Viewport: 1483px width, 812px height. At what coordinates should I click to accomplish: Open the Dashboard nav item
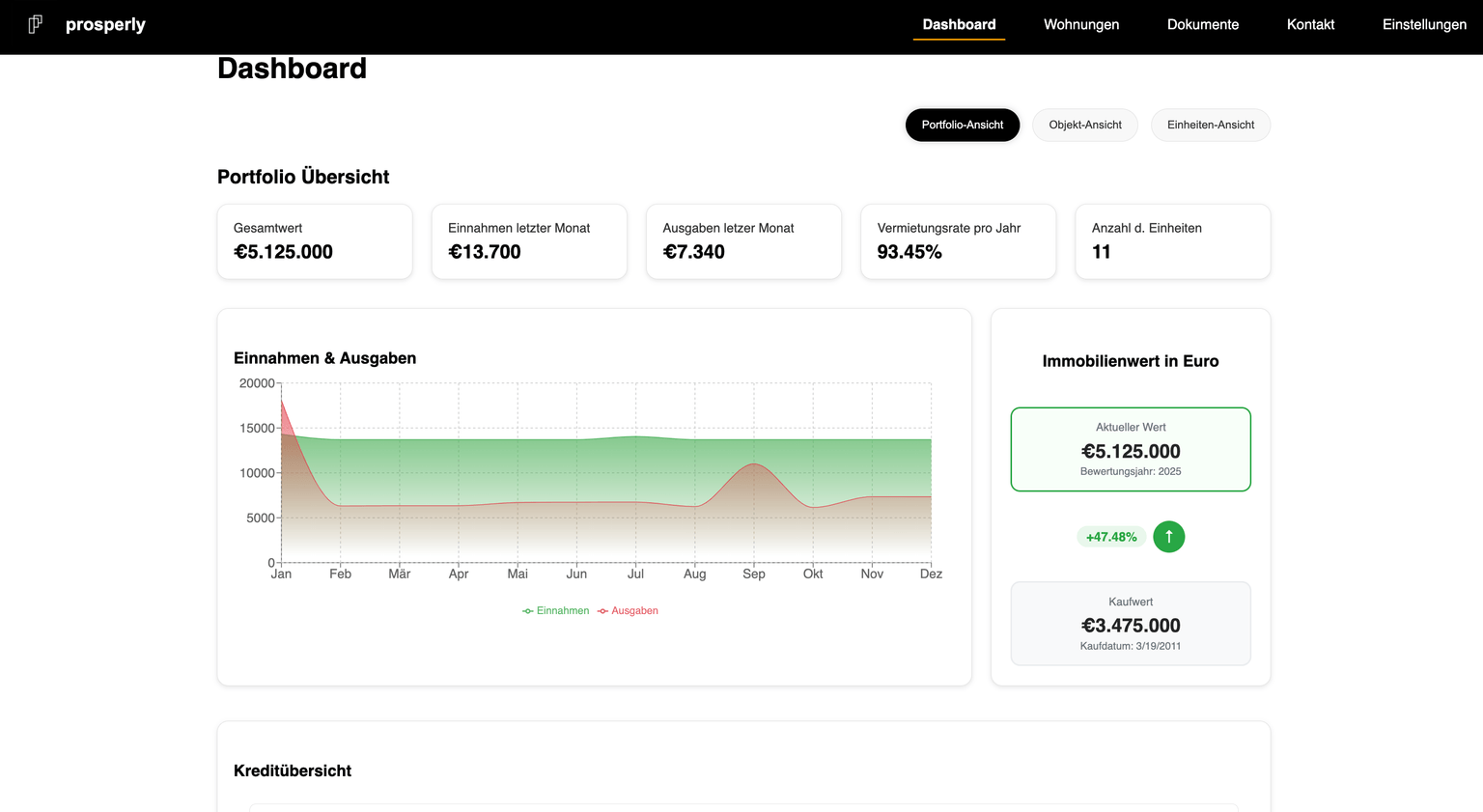tap(959, 25)
